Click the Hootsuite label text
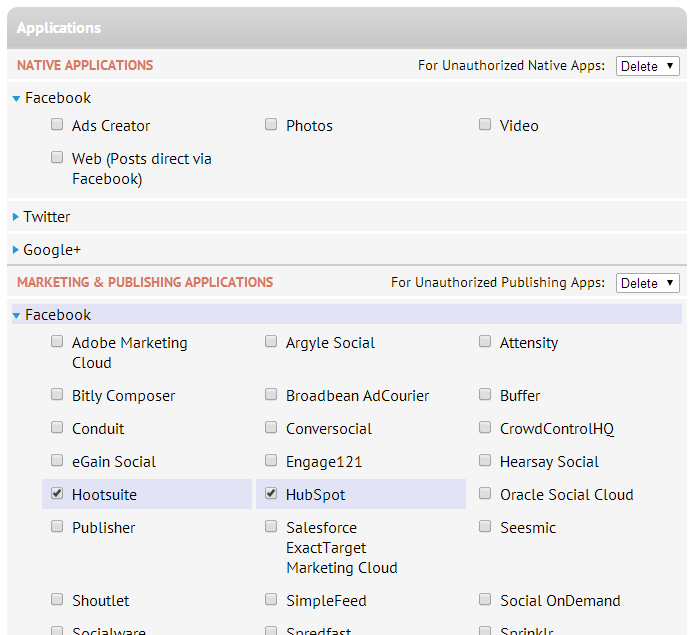The height and width of the screenshot is (635, 694). click(104, 495)
